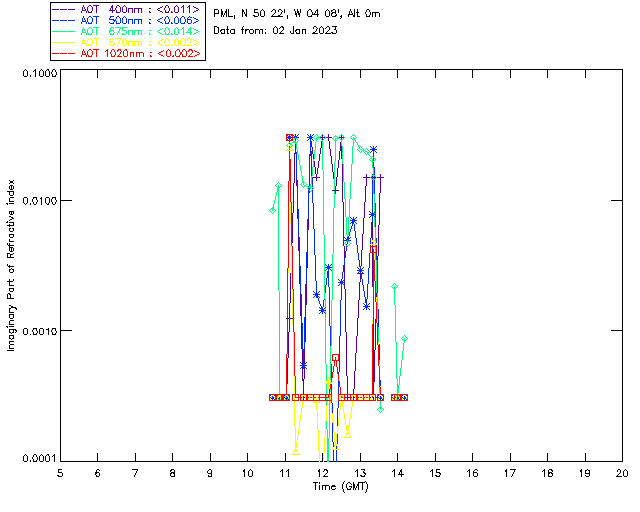Click x-axis tick label 11

pos(285,473)
